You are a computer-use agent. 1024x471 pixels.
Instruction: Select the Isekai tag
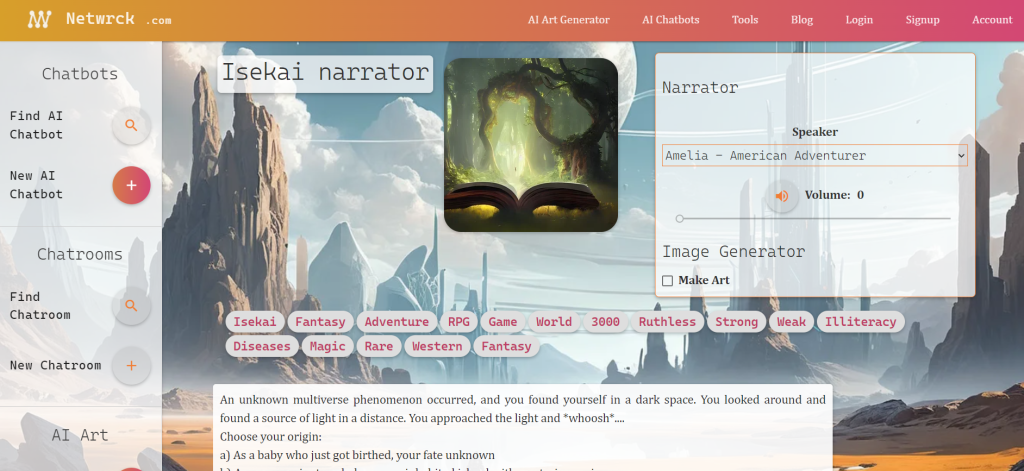254,322
